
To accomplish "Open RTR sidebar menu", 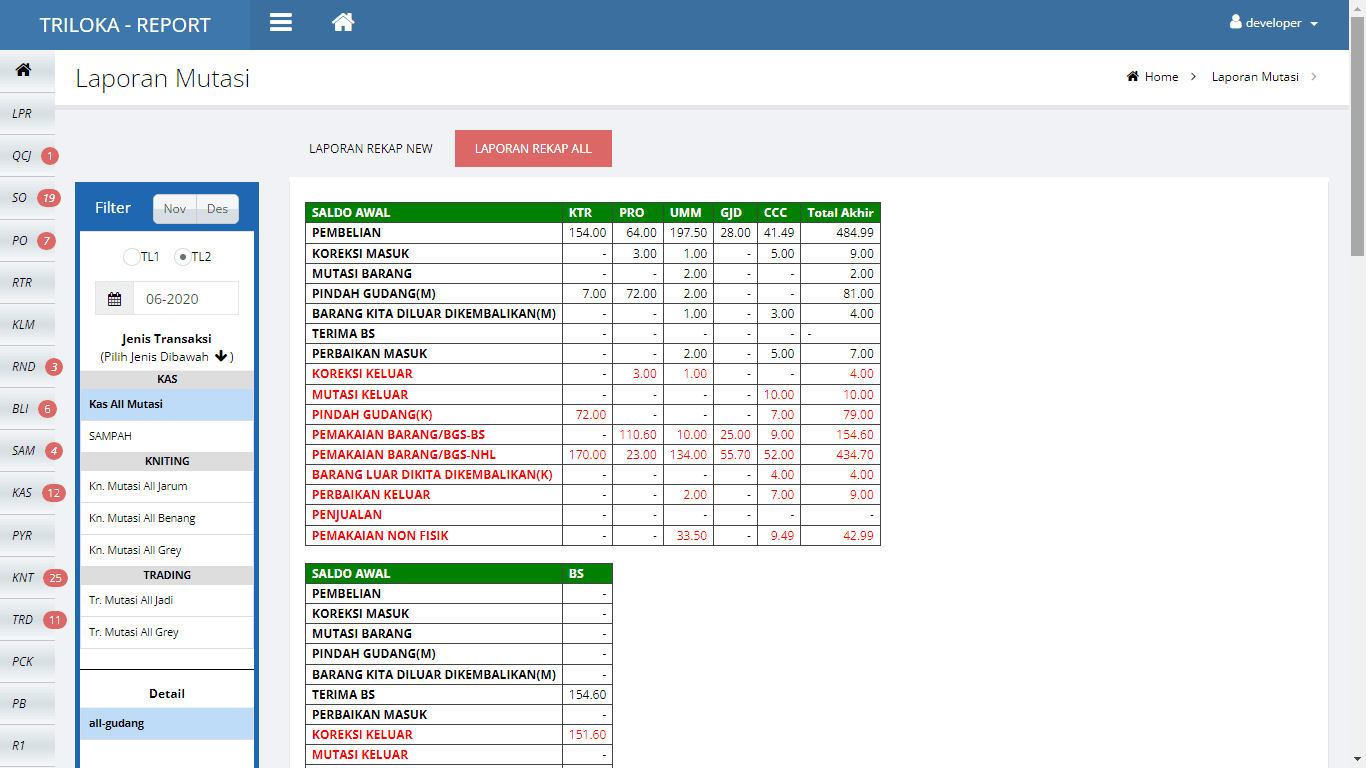I will (x=27, y=283).
